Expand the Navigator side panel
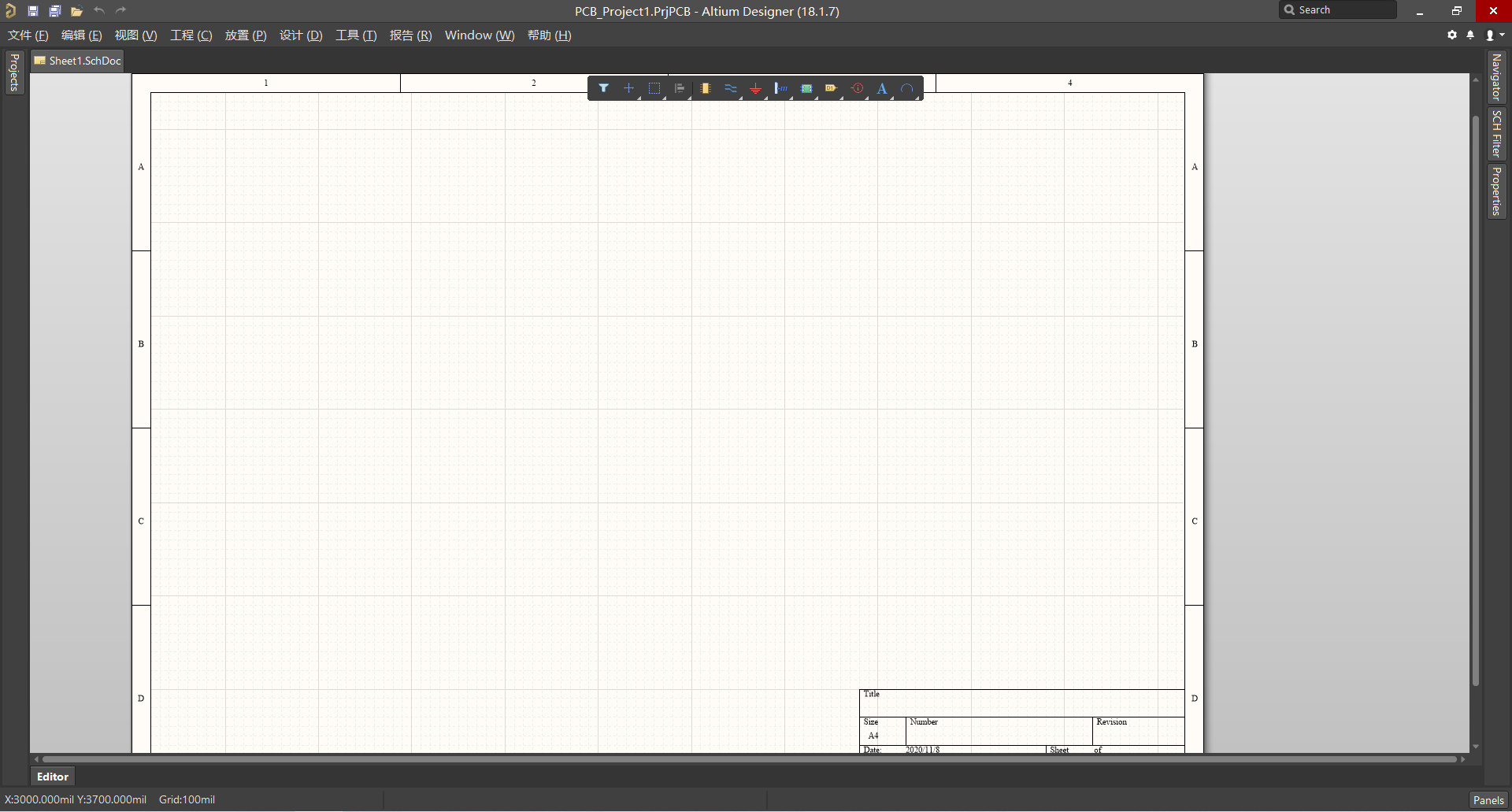Viewport: 1512px width, 812px height. pos(1496,76)
